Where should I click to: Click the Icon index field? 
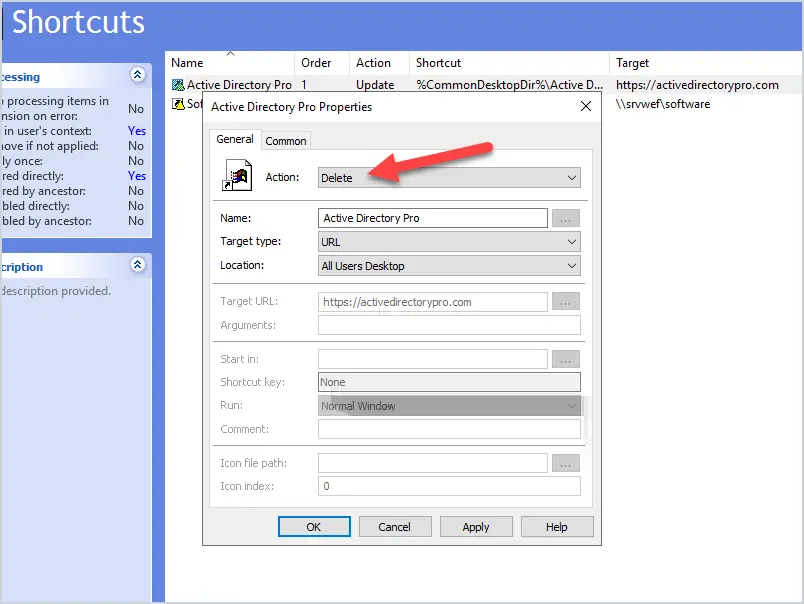(449, 486)
